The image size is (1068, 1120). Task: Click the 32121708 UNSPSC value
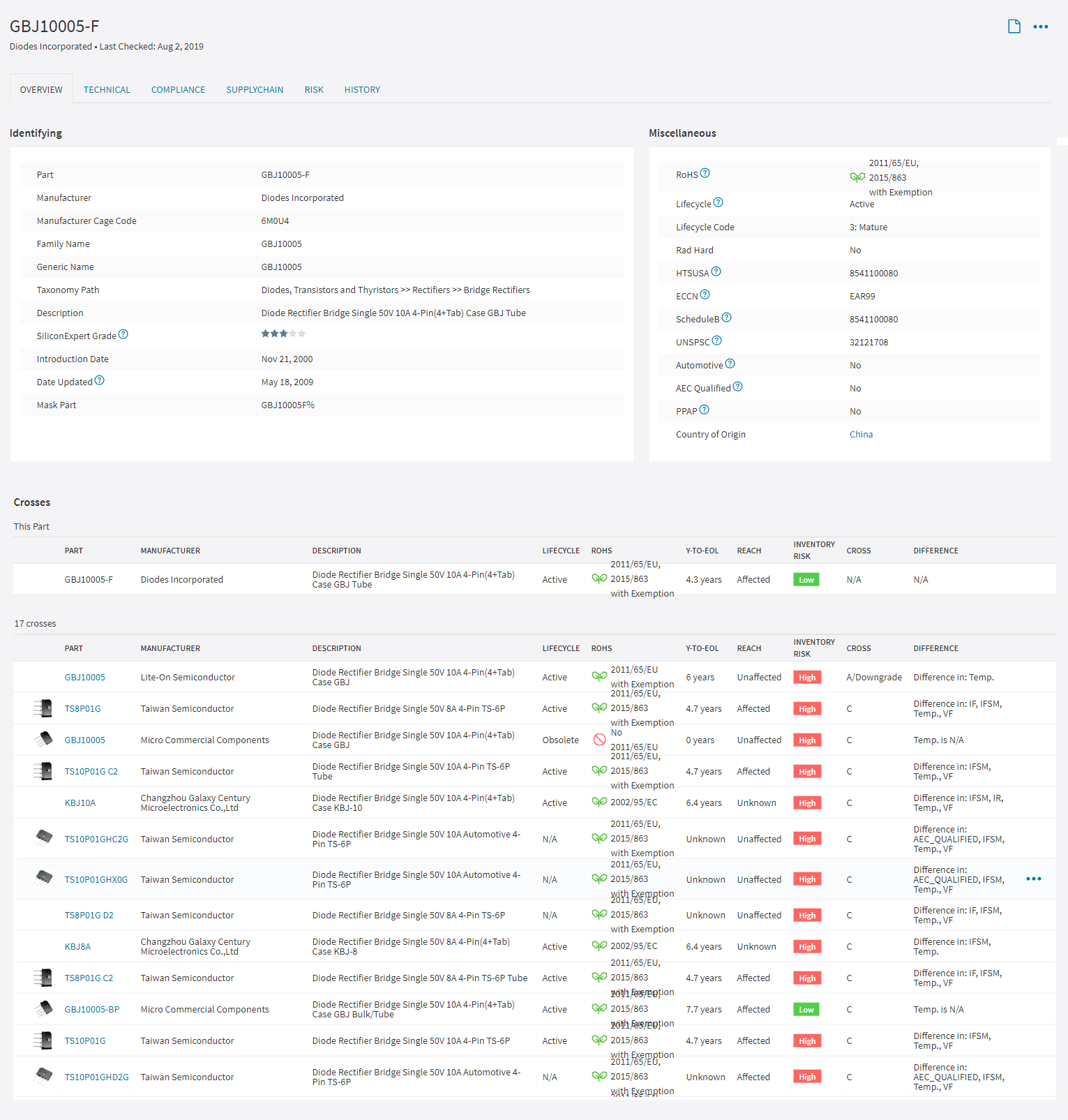tap(868, 342)
